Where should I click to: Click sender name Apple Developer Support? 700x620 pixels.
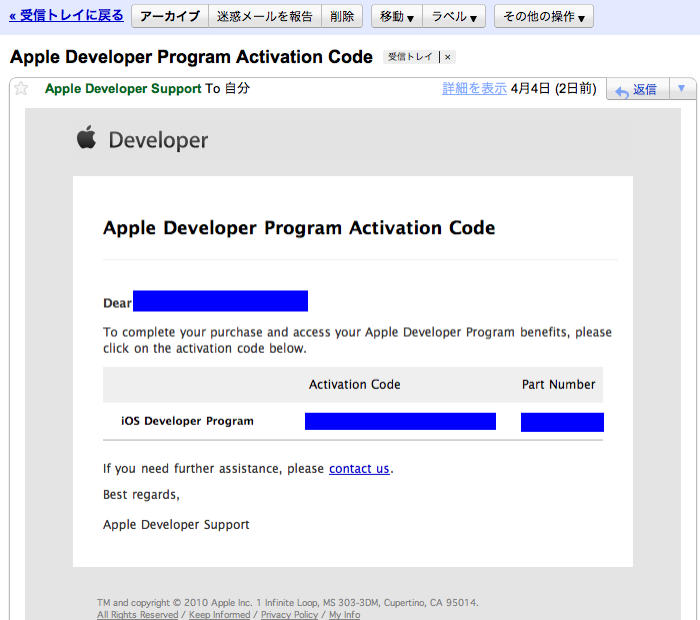coord(123,88)
